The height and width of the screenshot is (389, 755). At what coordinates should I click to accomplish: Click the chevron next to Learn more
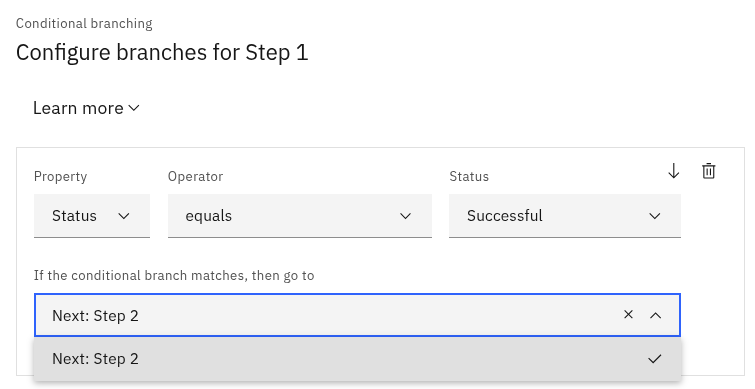click(134, 108)
